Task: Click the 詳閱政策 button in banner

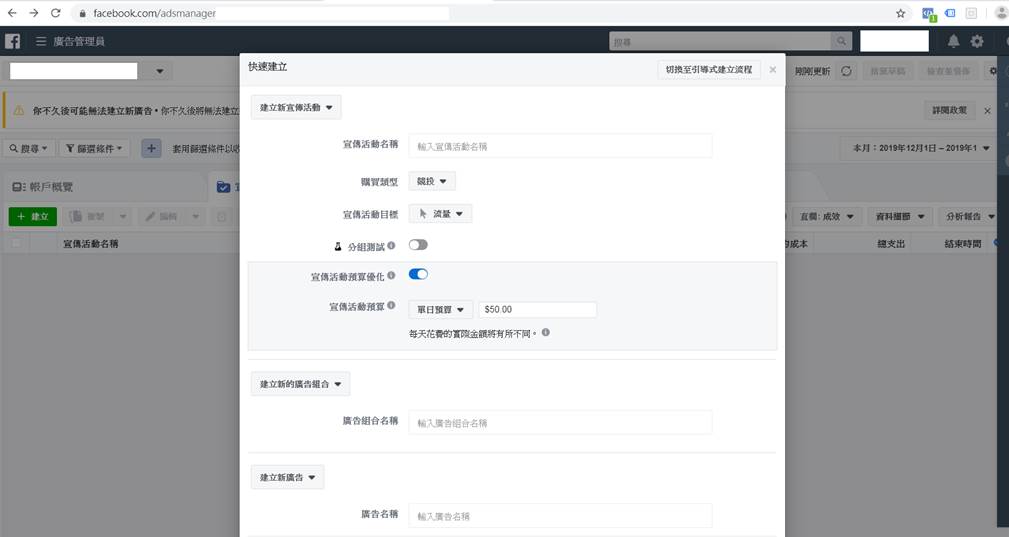Action: (950, 111)
